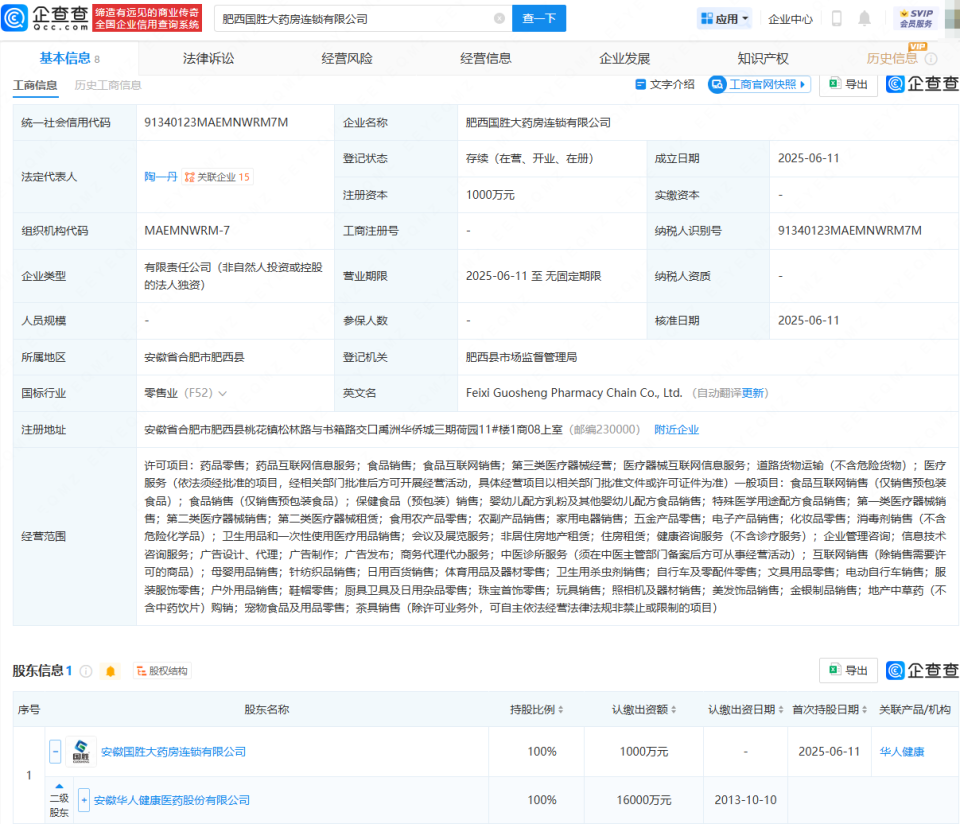Select the 工商信息 sub-tab

click(36, 85)
